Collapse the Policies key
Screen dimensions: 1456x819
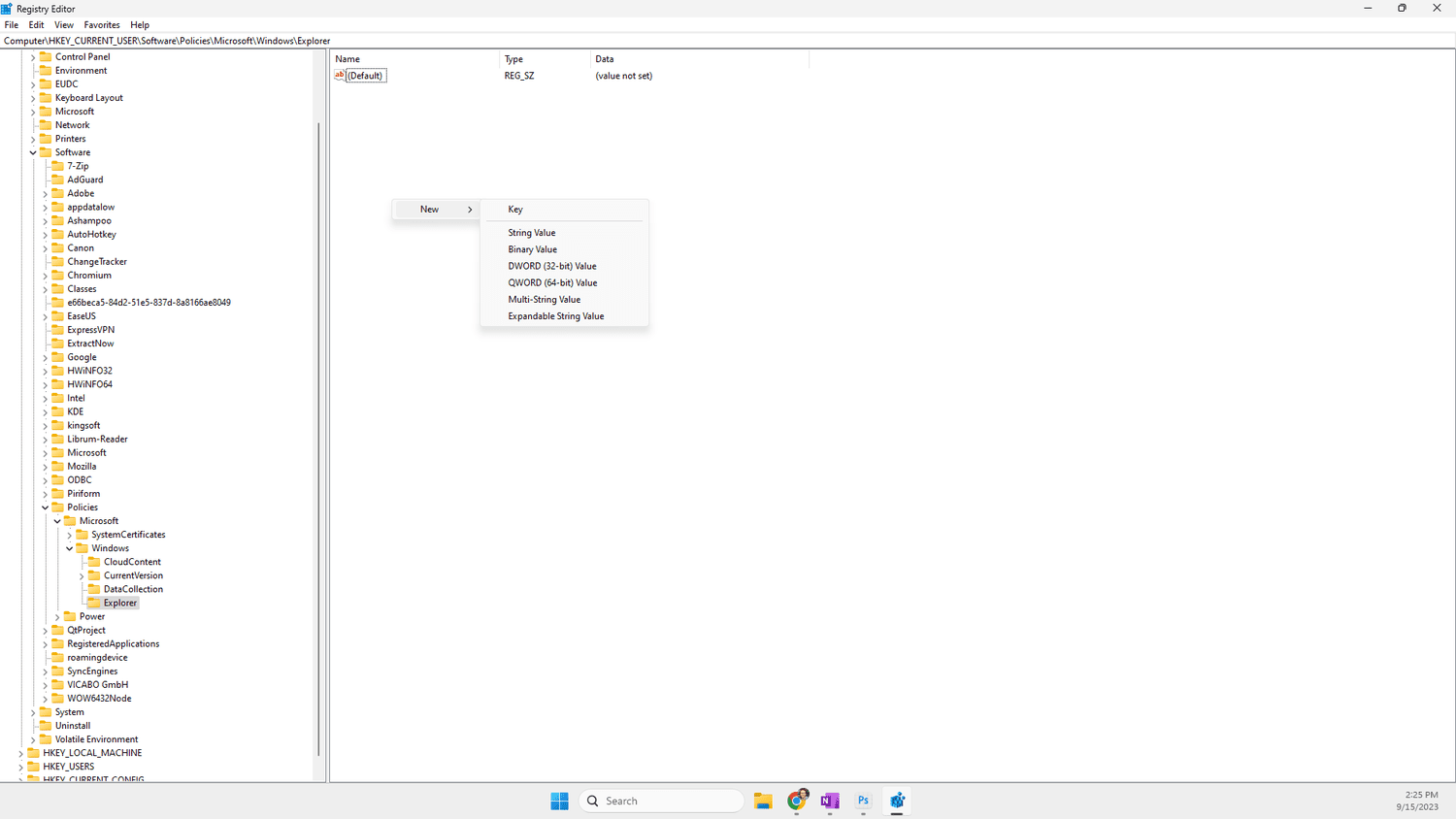(x=45, y=508)
